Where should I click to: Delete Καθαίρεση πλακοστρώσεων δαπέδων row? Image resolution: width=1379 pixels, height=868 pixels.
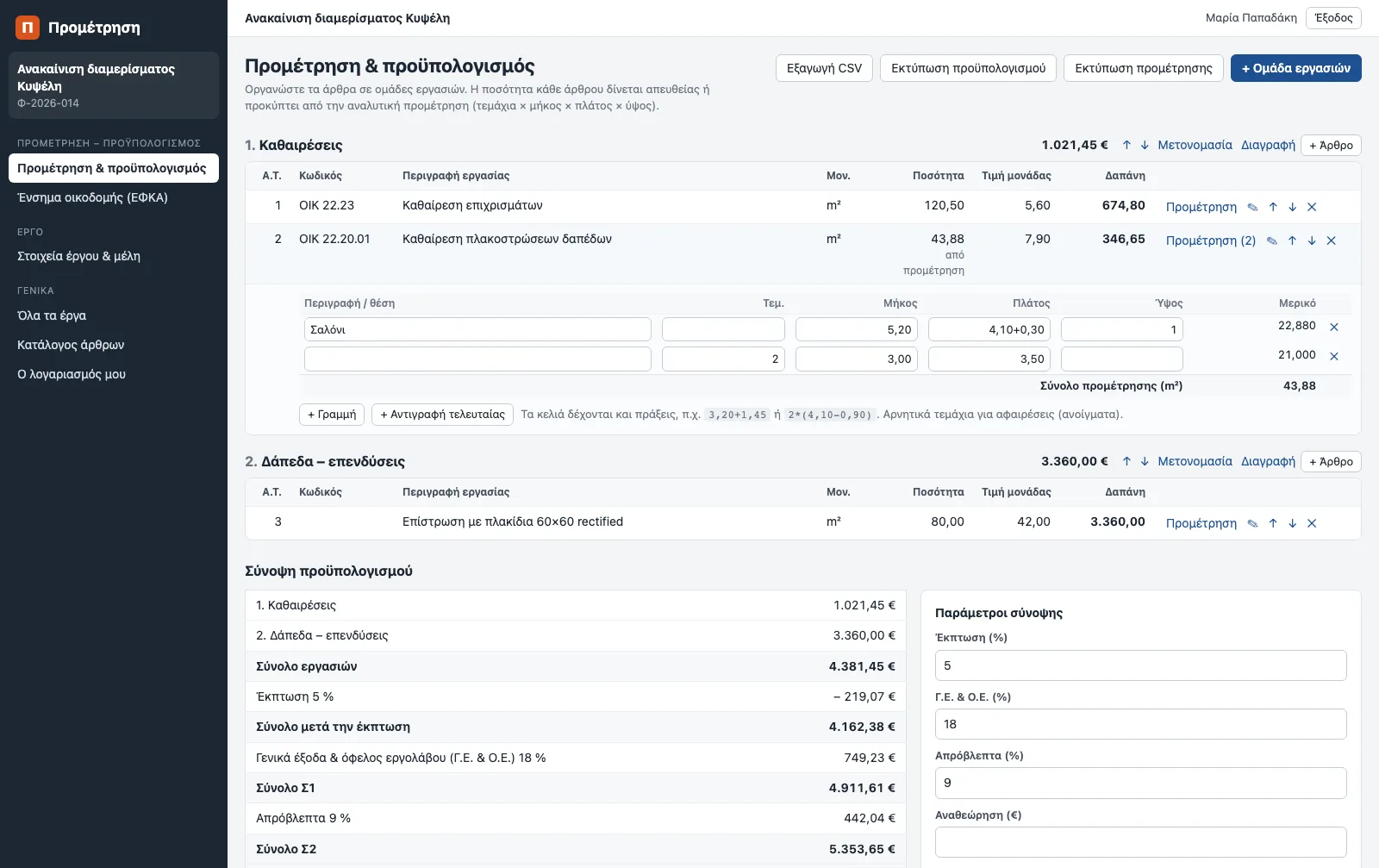point(1332,240)
